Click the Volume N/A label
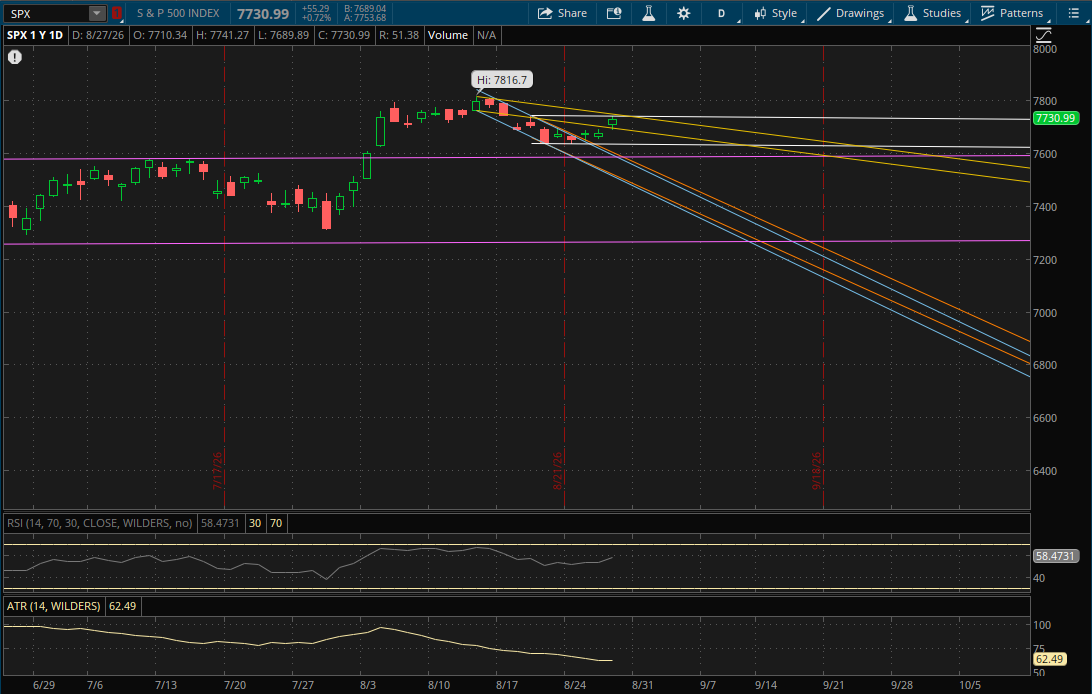 [462, 36]
